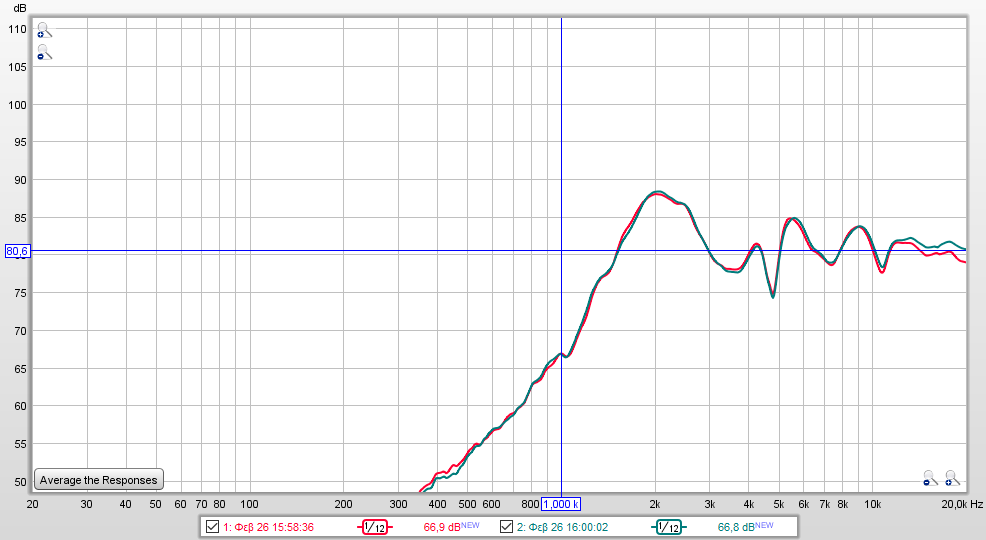The width and height of the screenshot is (986, 540).
Task: Click the red 1/12 smoothing trace icon
Action: 375,527
